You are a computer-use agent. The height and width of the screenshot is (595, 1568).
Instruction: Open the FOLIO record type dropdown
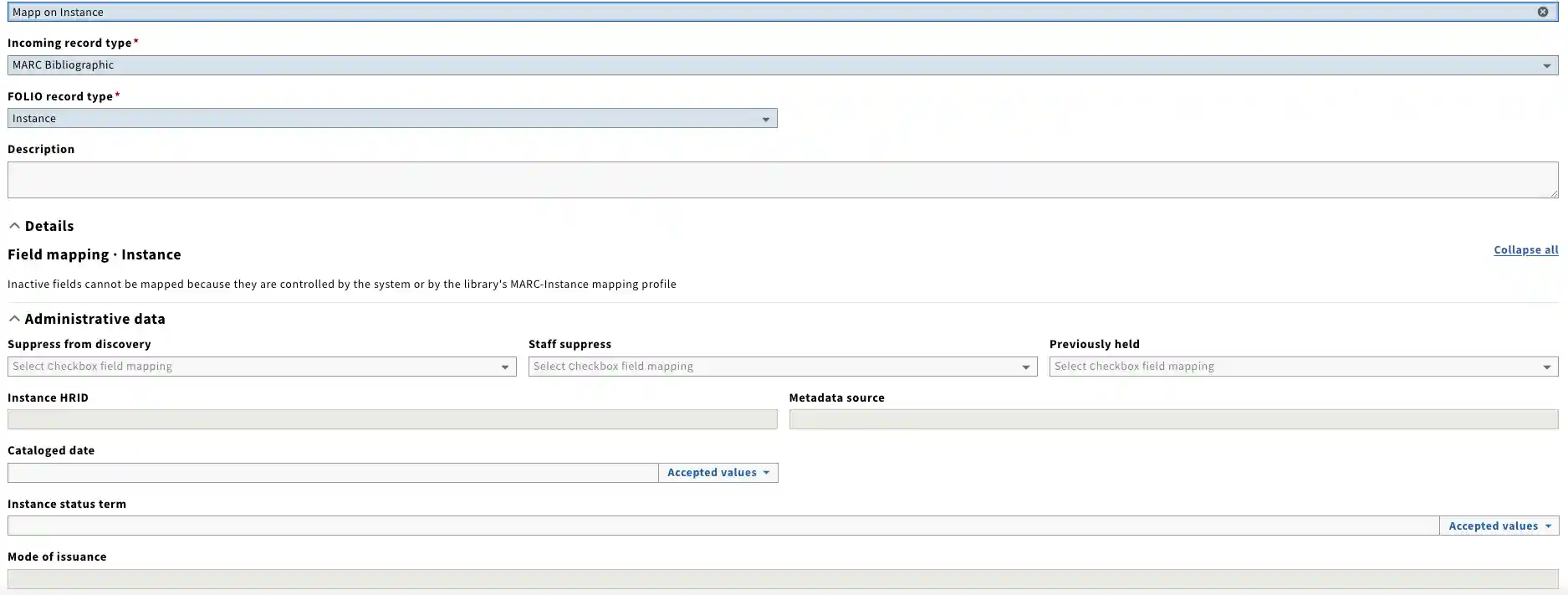(x=392, y=118)
